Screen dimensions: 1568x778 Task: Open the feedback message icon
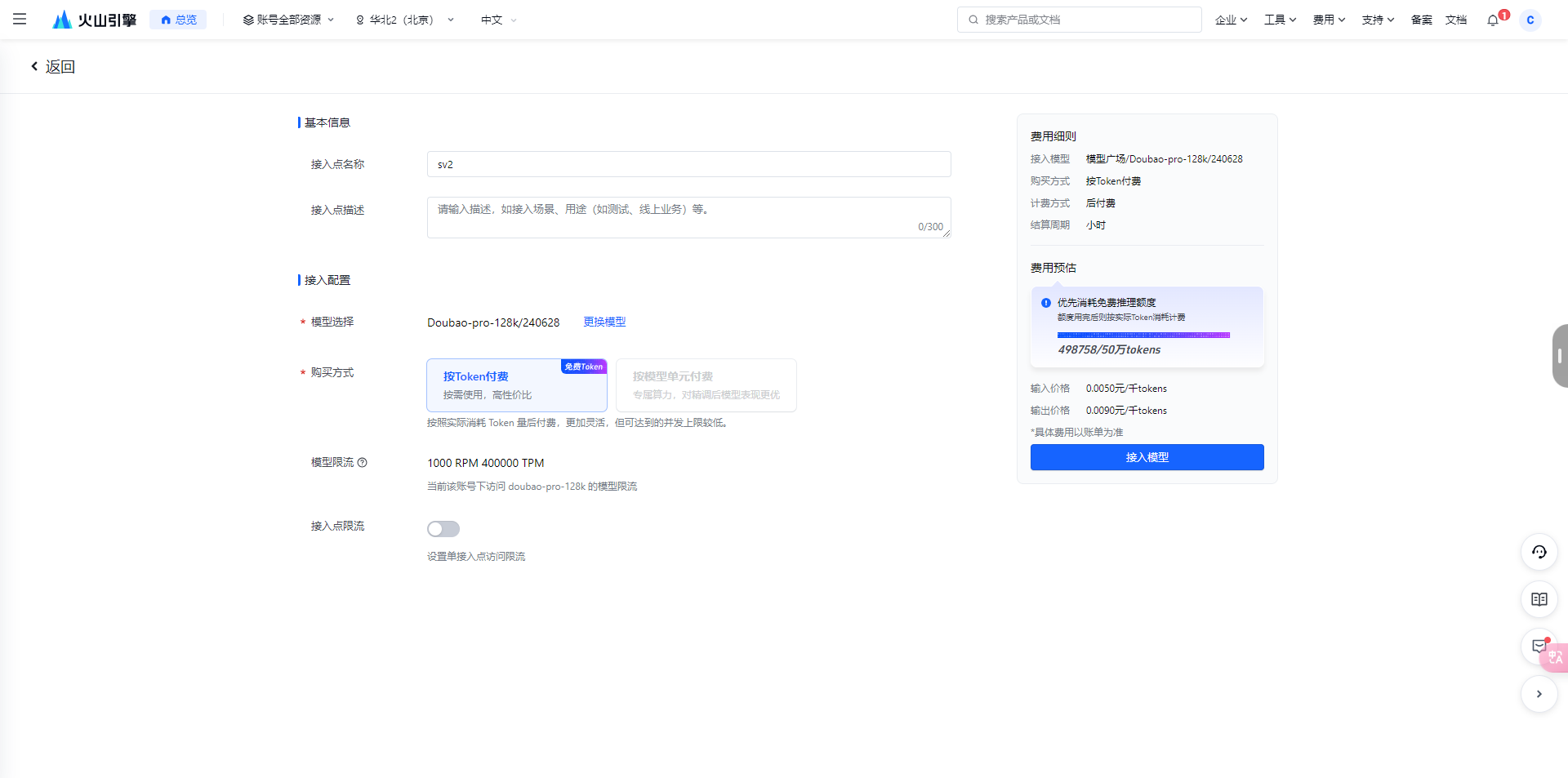pyautogui.click(x=1539, y=646)
